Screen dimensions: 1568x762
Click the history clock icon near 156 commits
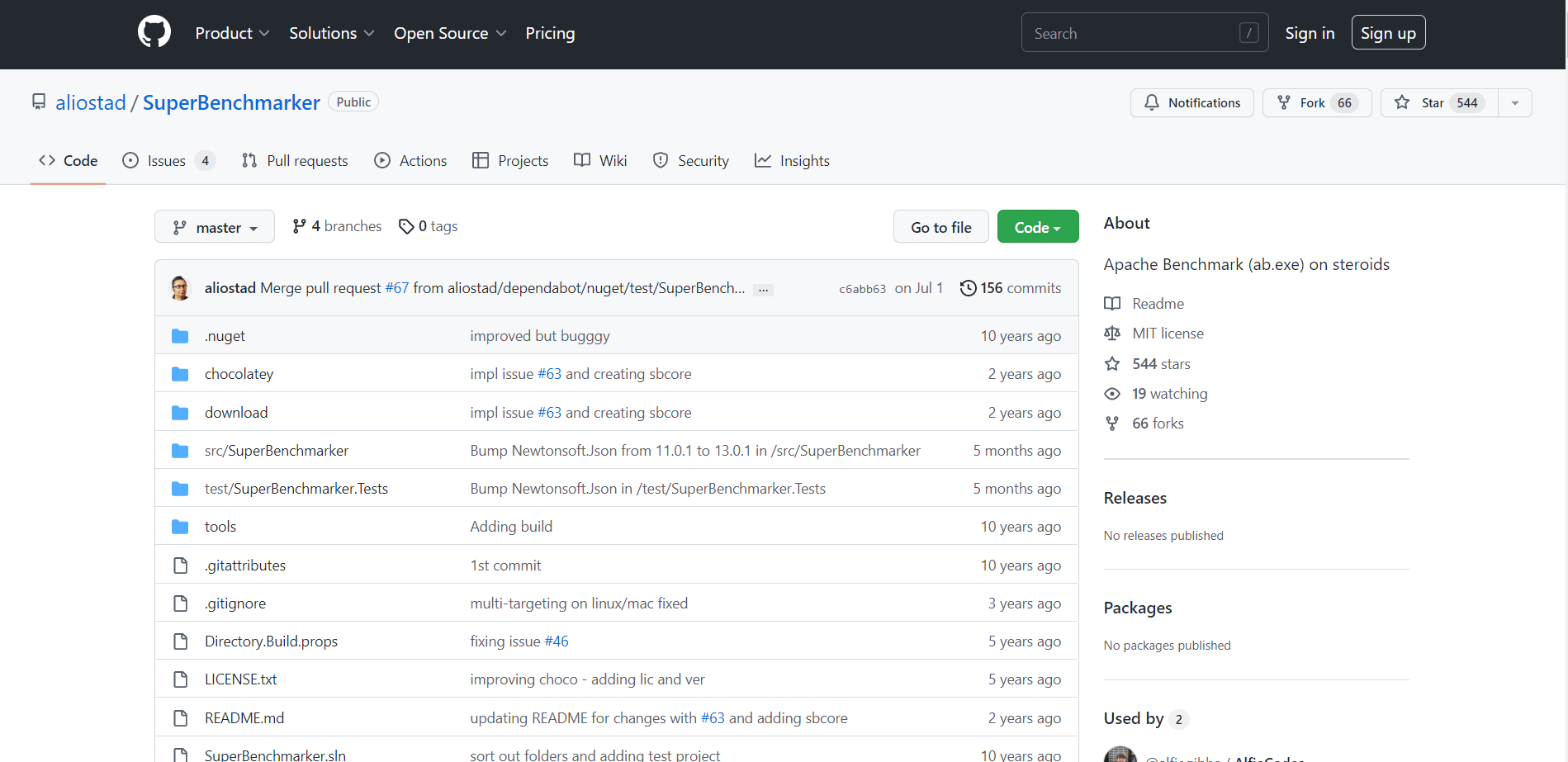[x=968, y=288]
